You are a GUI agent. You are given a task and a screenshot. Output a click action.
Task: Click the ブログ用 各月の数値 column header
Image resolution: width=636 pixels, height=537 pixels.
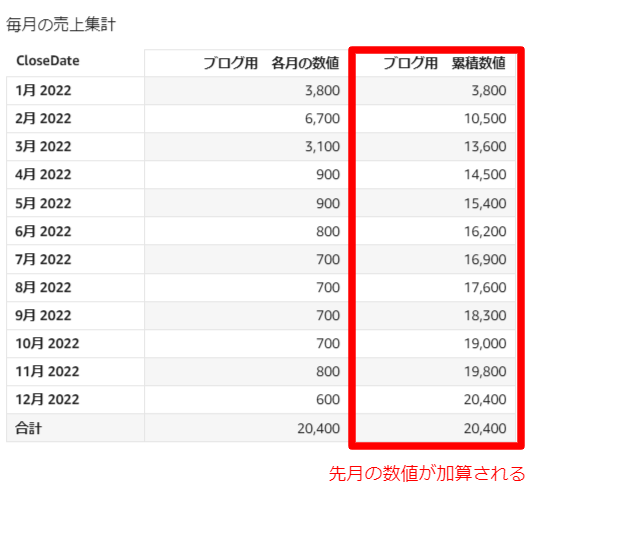click(x=271, y=63)
